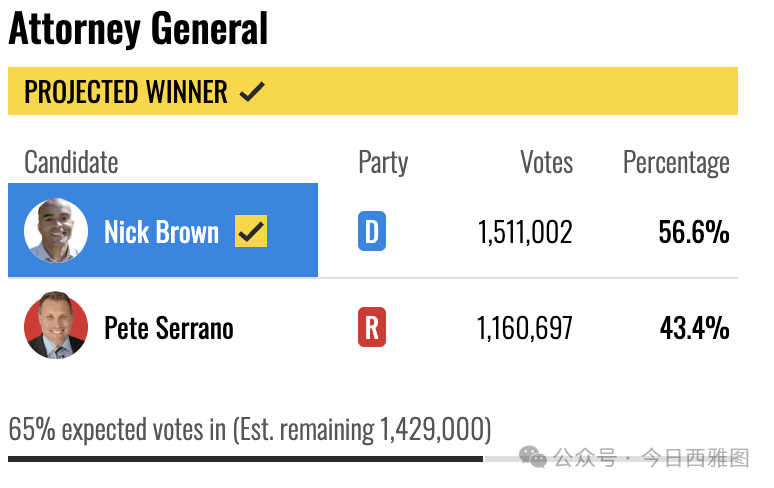774x488 pixels.
Task: Sort by the Votes column header
Action: [546, 162]
